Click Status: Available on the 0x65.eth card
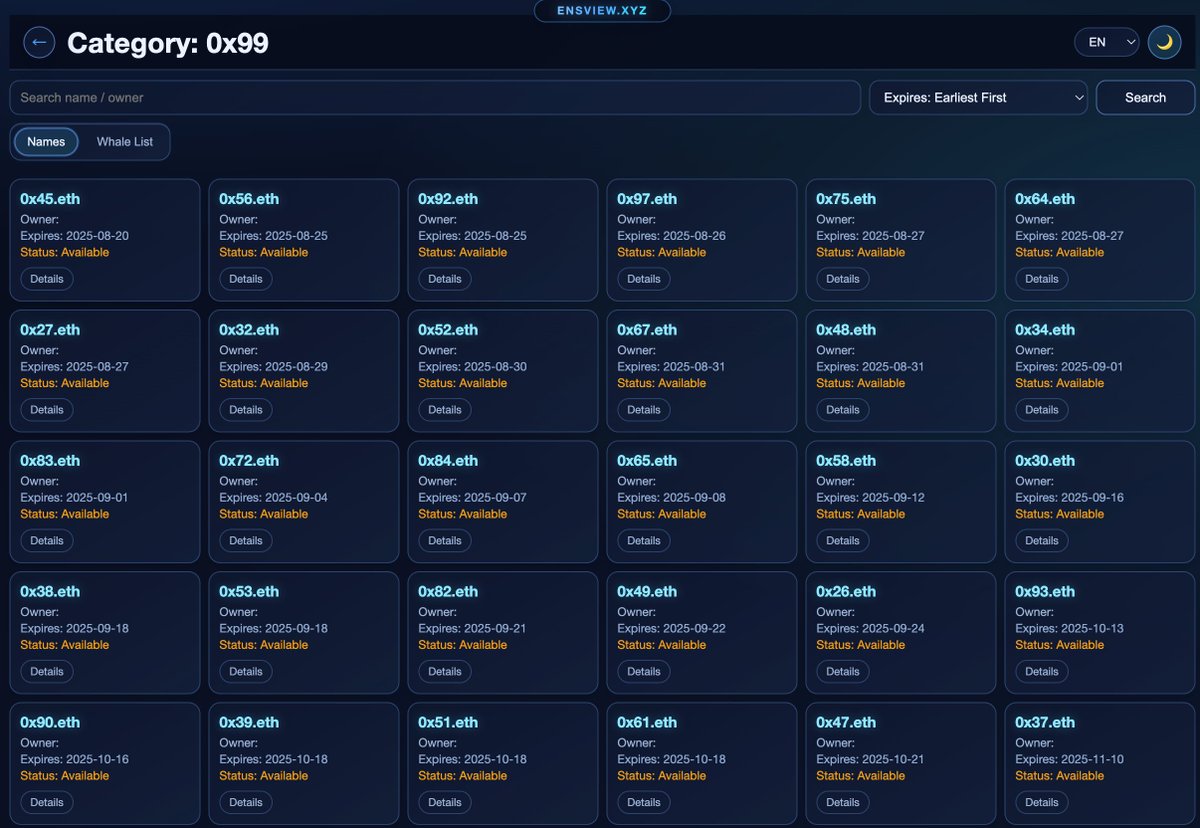 coord(661,514)
